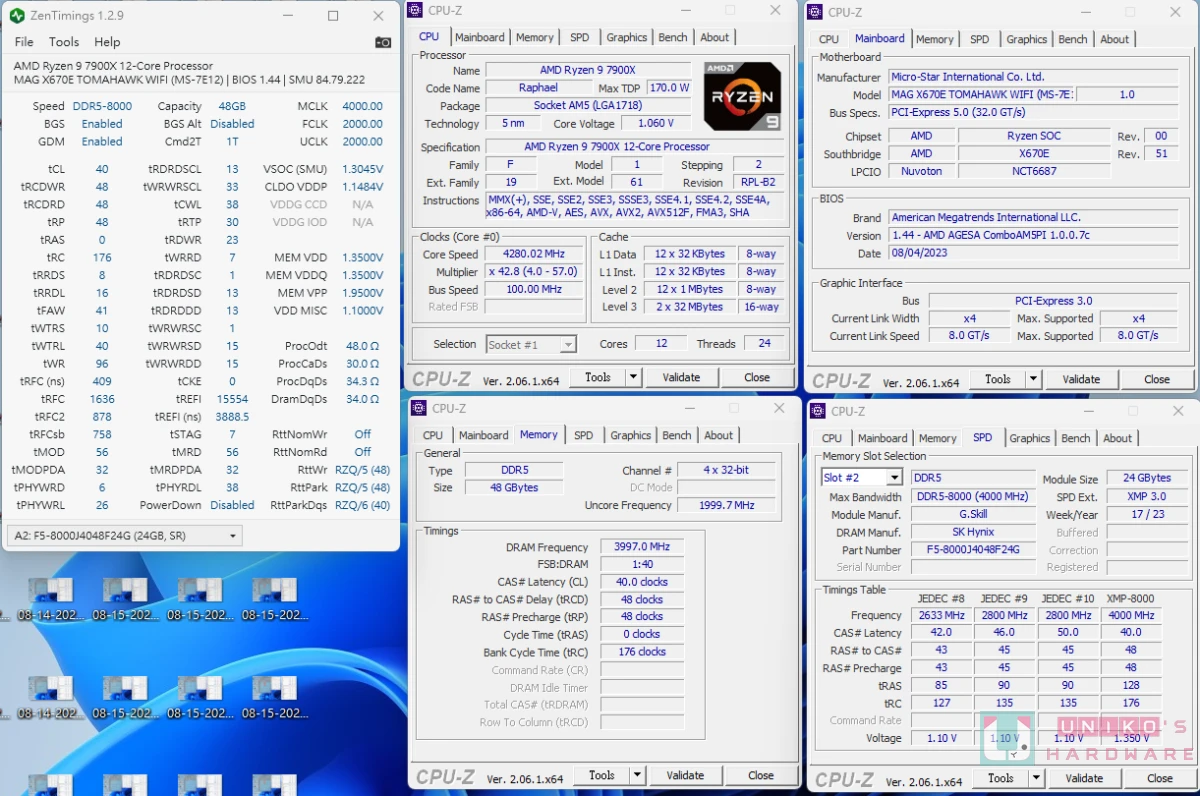Open the Bench tab in the SPD window
This screenshot has height=796, width=1200.
tap(1076, 438)
